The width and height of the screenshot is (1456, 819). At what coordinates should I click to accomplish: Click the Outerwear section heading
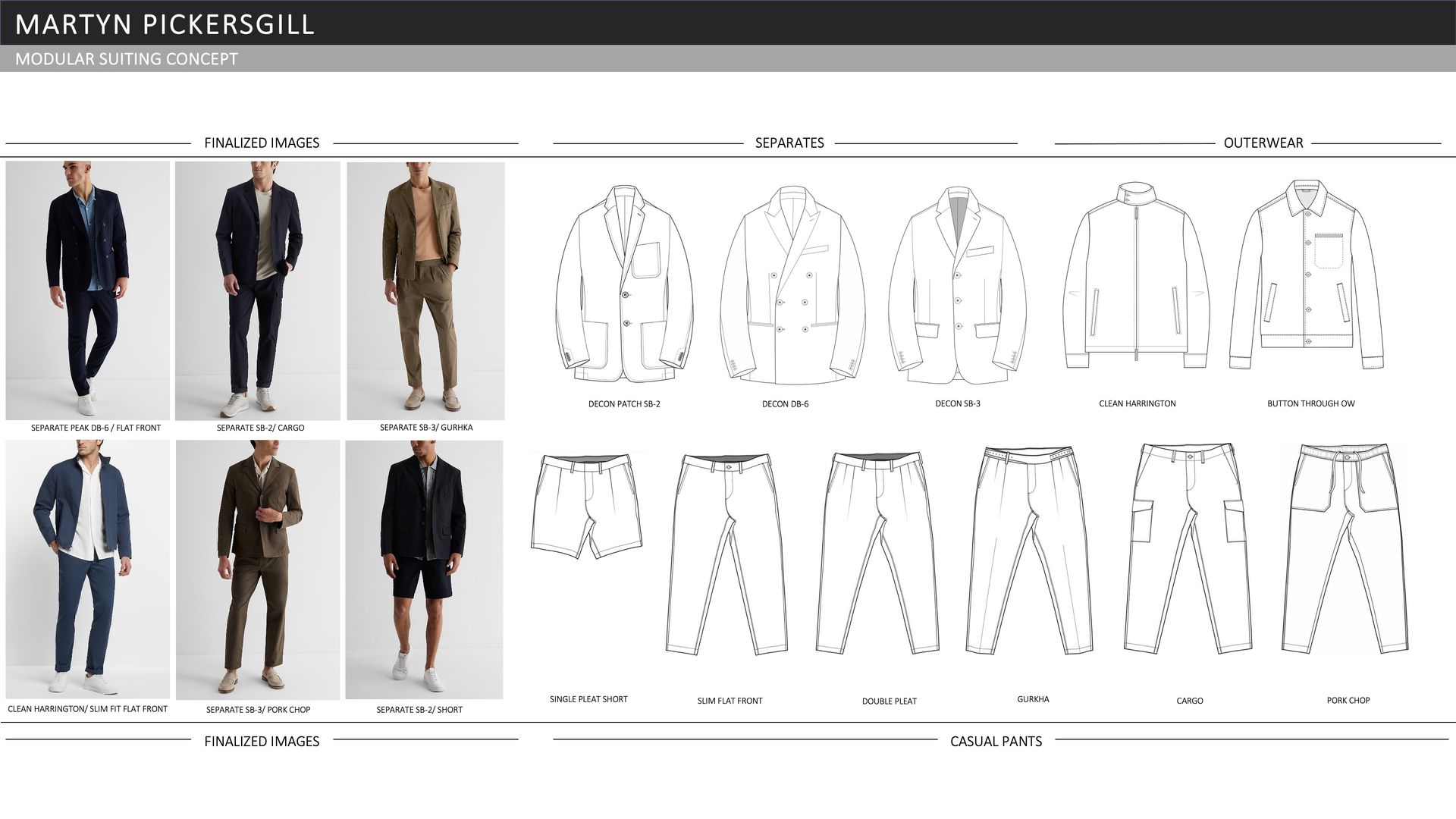tap(1263, 143)
